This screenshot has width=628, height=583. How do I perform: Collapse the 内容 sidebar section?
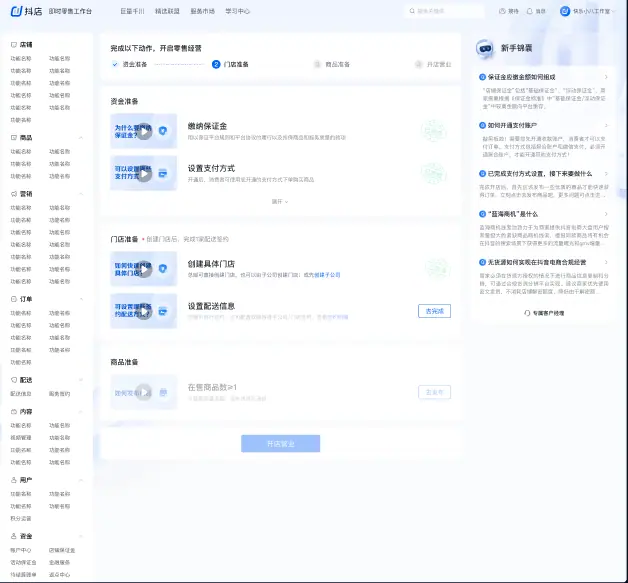click(81, 412)
